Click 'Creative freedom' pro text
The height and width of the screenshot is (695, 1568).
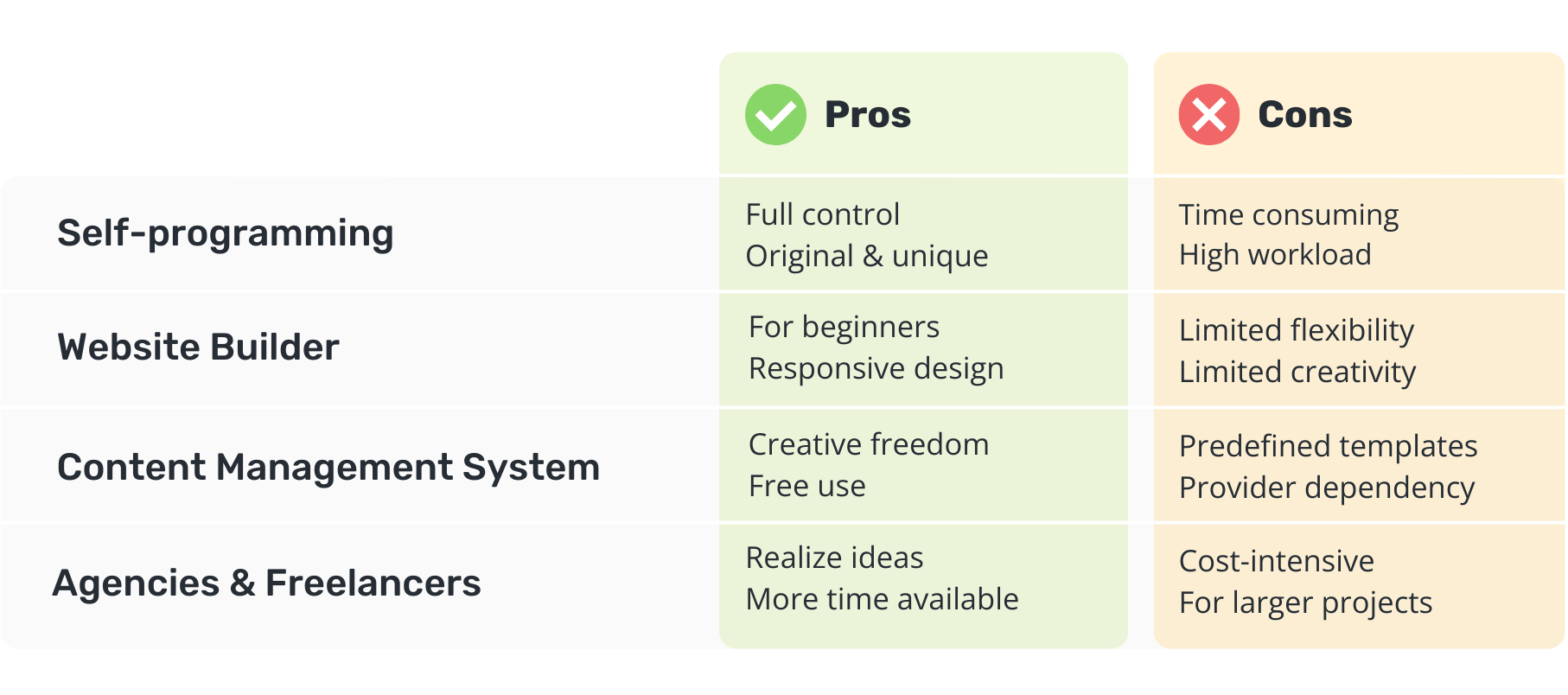(868, 444)
